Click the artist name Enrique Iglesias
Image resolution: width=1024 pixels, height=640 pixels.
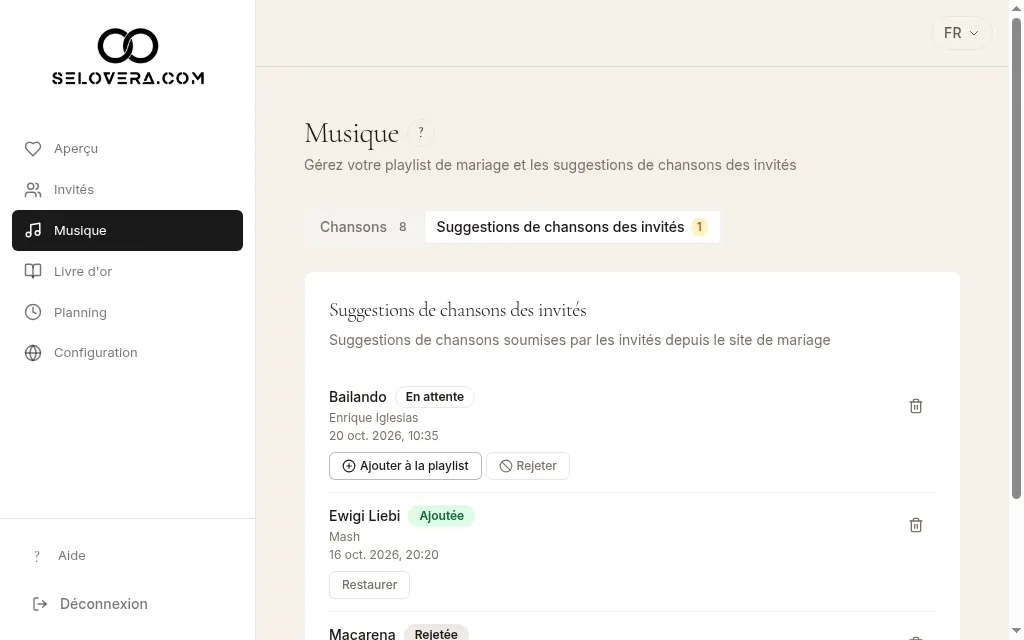click(374, 418)
